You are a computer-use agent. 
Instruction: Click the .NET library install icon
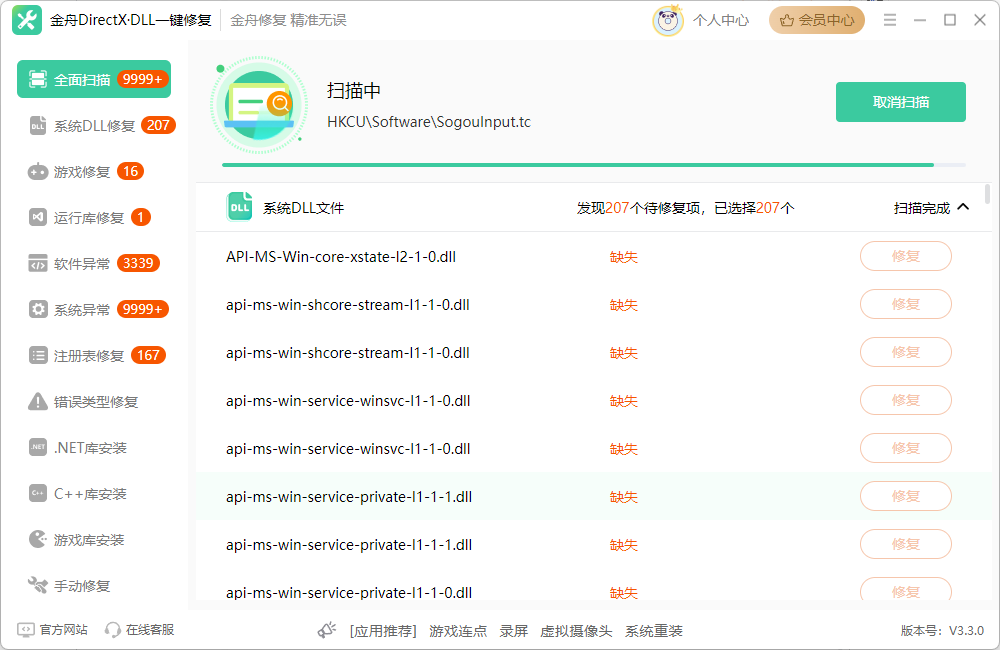coord(38,447)
